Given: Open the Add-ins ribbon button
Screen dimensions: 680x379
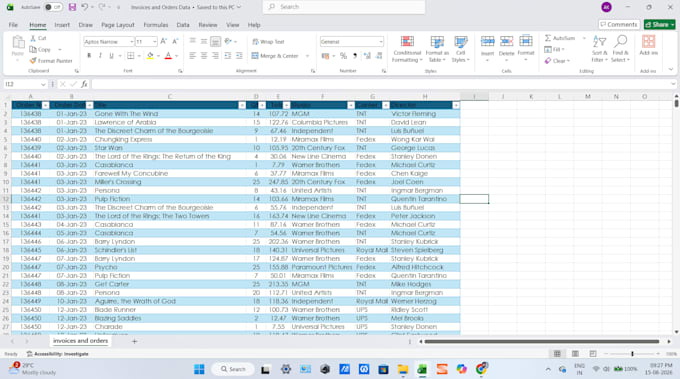Looking at the screenshot, I should [648, 45].
